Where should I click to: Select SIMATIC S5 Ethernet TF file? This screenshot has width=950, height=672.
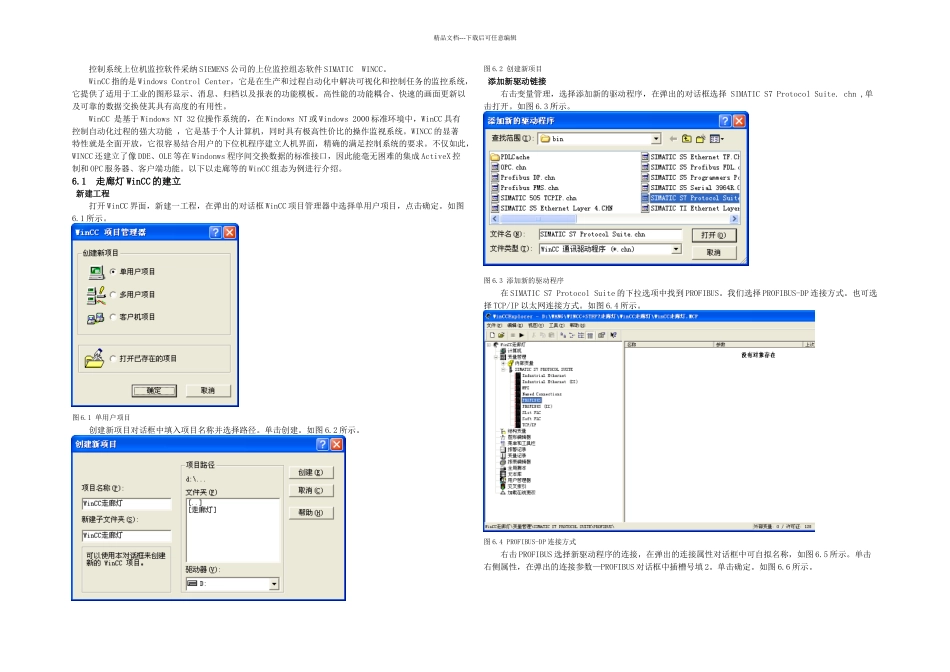pyautogui.click(x=691, y=157)
